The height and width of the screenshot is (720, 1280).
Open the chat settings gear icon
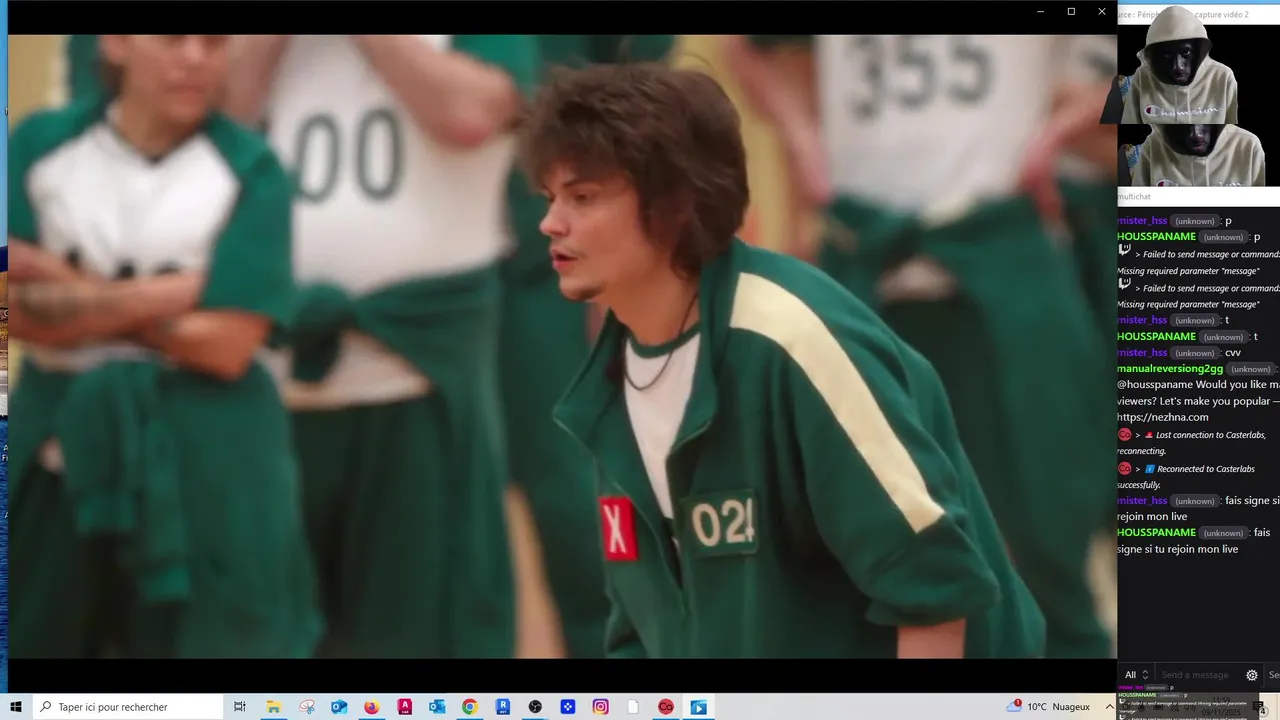tap(1251, 675)
